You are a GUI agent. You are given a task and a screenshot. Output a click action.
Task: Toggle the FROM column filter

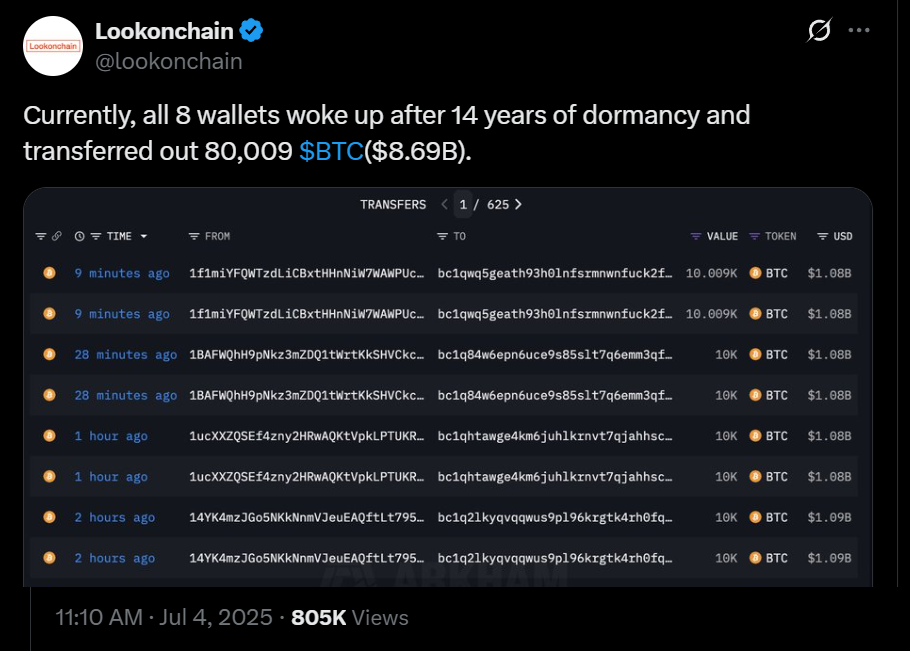tap(194, 237)
